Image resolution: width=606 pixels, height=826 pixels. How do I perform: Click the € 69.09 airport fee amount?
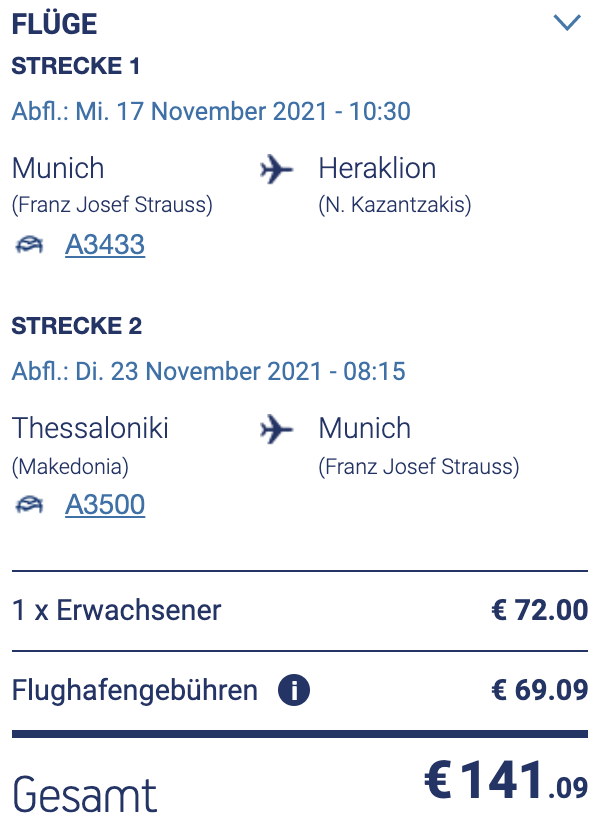point(539,690)
